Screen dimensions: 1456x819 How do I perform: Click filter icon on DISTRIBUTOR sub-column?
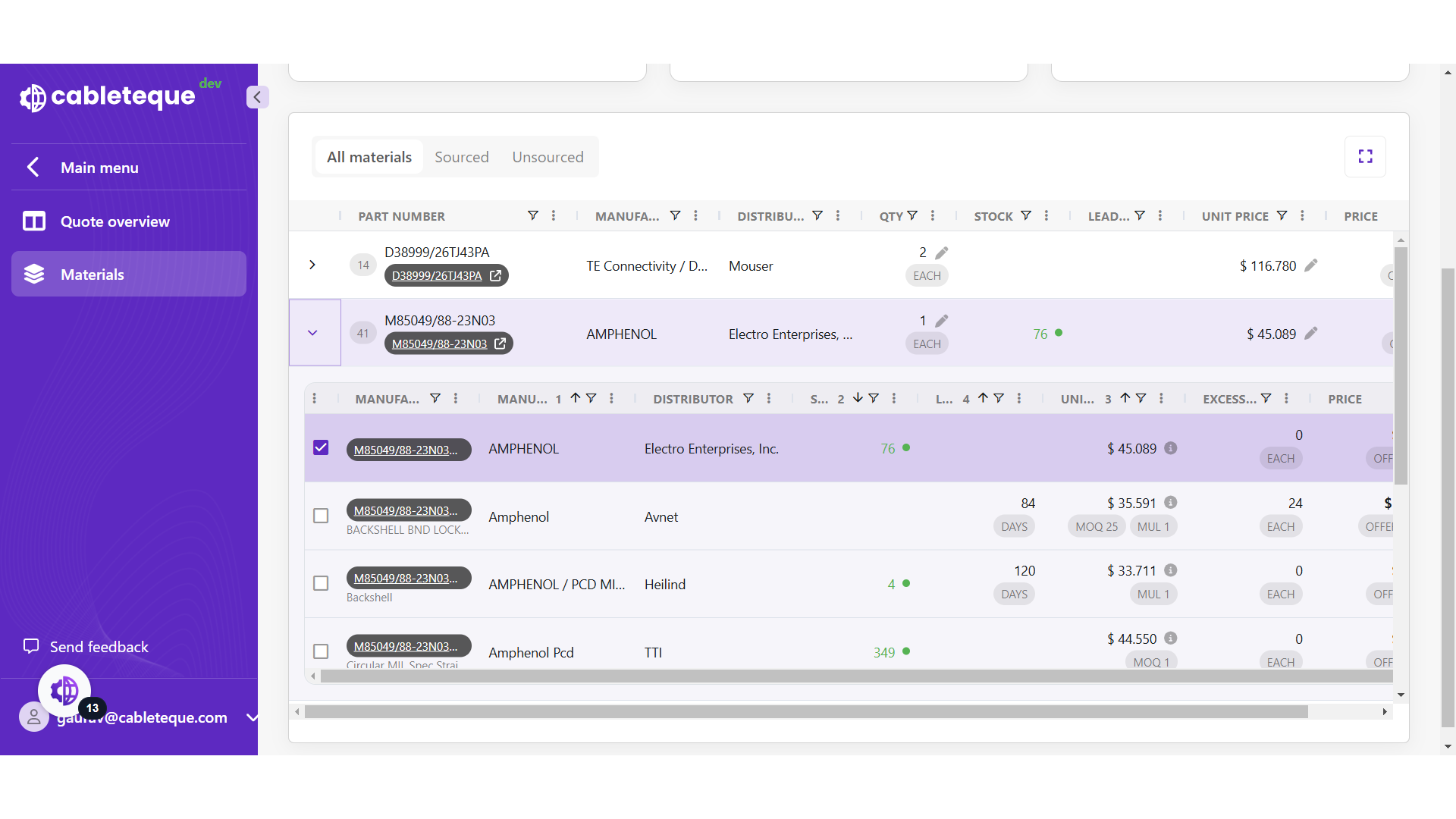[748, 399]
